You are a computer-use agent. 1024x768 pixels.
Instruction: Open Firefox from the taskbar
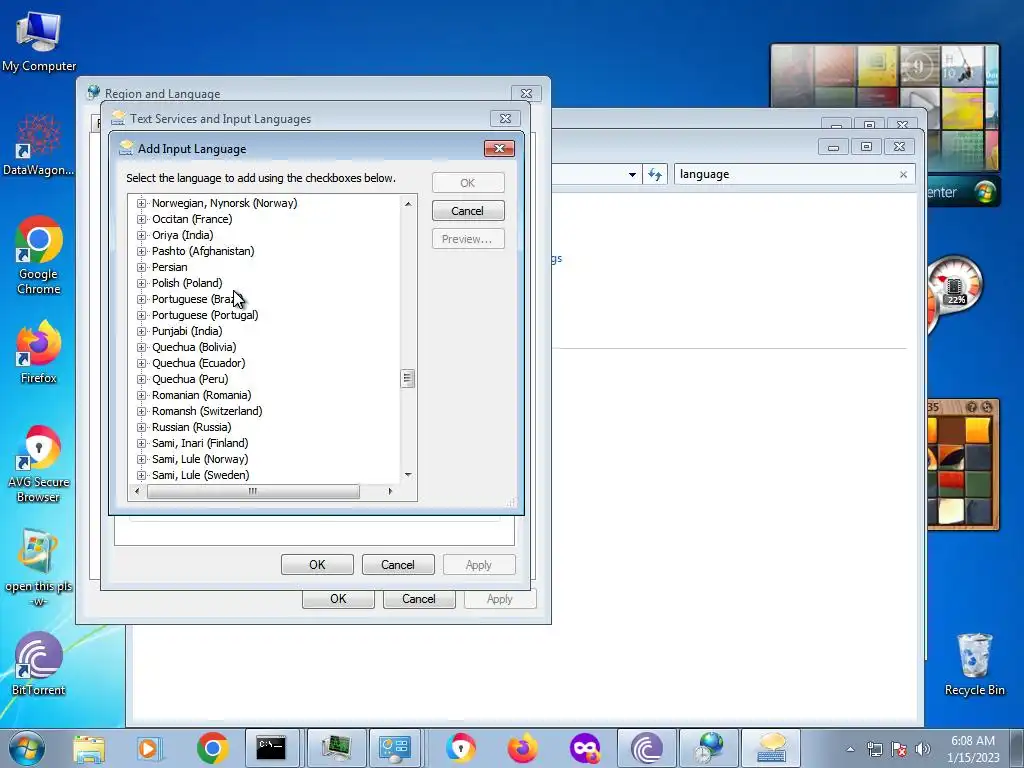coord(522,748)
